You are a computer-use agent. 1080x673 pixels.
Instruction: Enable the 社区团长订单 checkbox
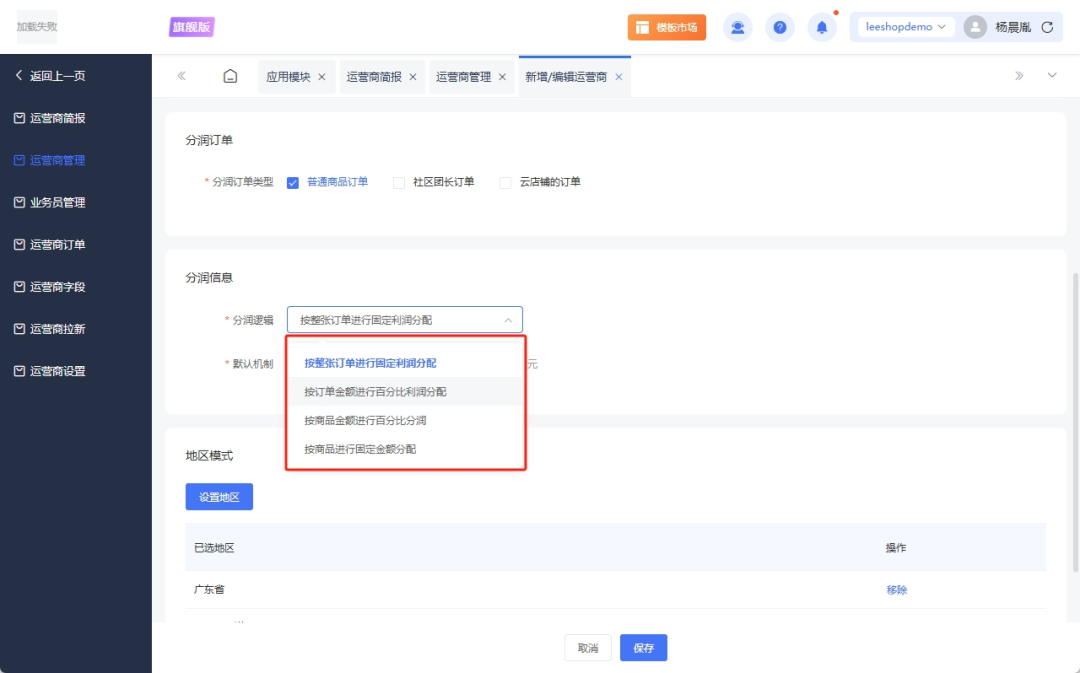(x=399, y=183)
